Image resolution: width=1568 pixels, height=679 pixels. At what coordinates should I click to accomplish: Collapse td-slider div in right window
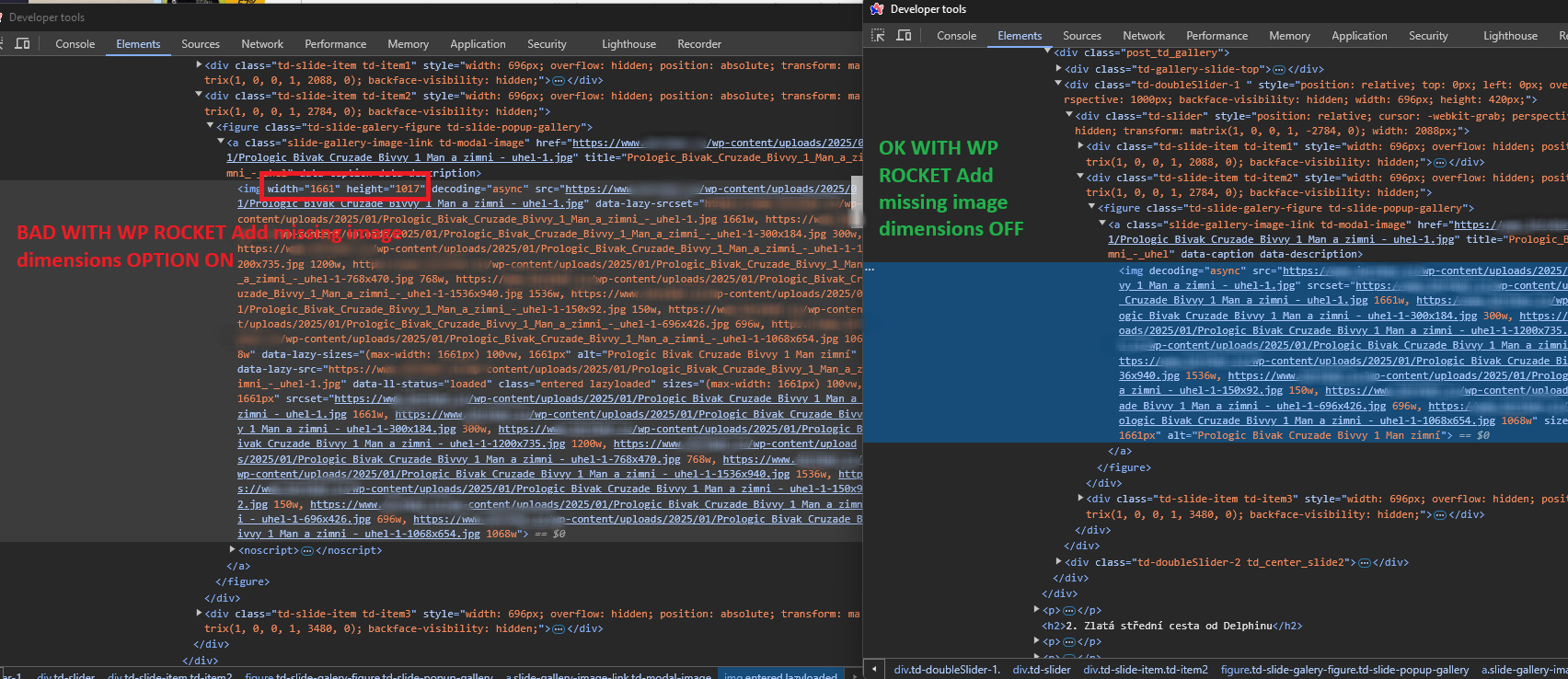pos(1069,116)
